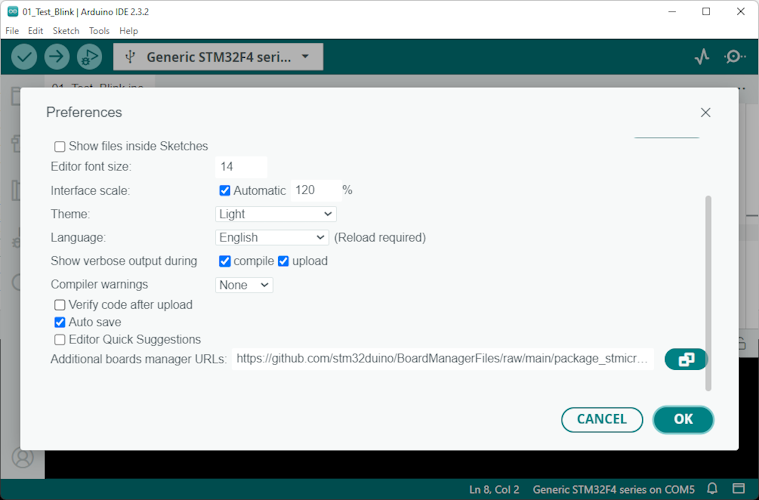Click Generic STM32F4 series on COM5 status

point(614,489)
